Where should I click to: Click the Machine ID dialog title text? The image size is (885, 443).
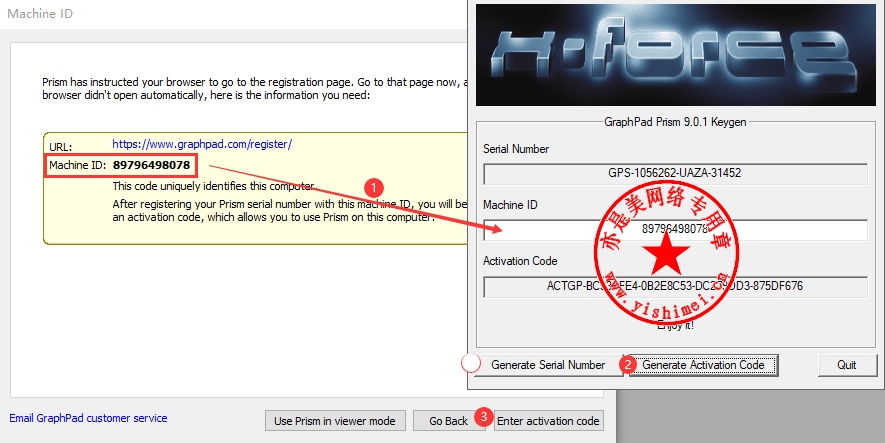[x=40, y=14]
